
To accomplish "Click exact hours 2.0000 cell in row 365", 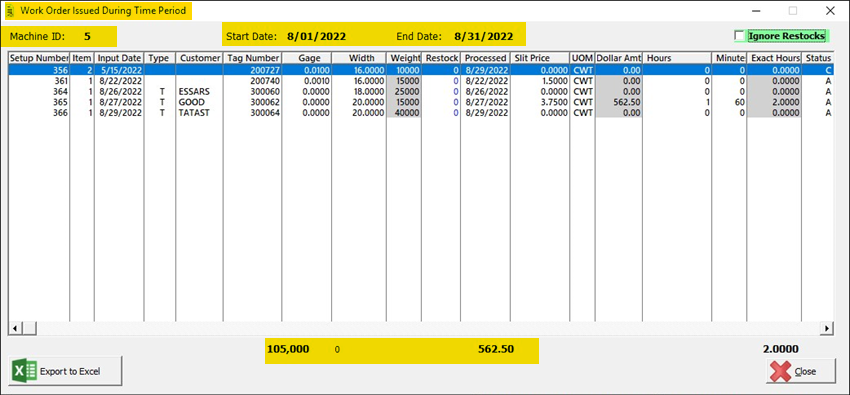I will (x=774, y=102).
